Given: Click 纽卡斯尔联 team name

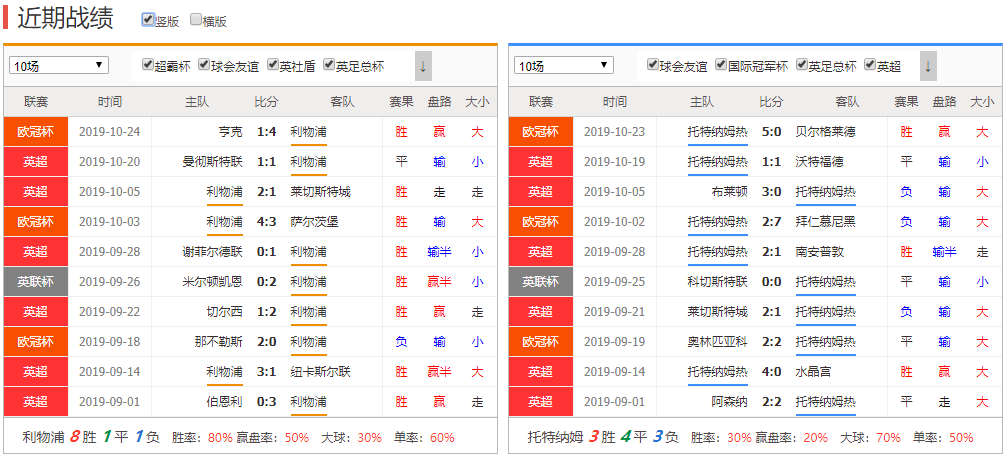Looking at the screenshot, I should pos(320,372).
